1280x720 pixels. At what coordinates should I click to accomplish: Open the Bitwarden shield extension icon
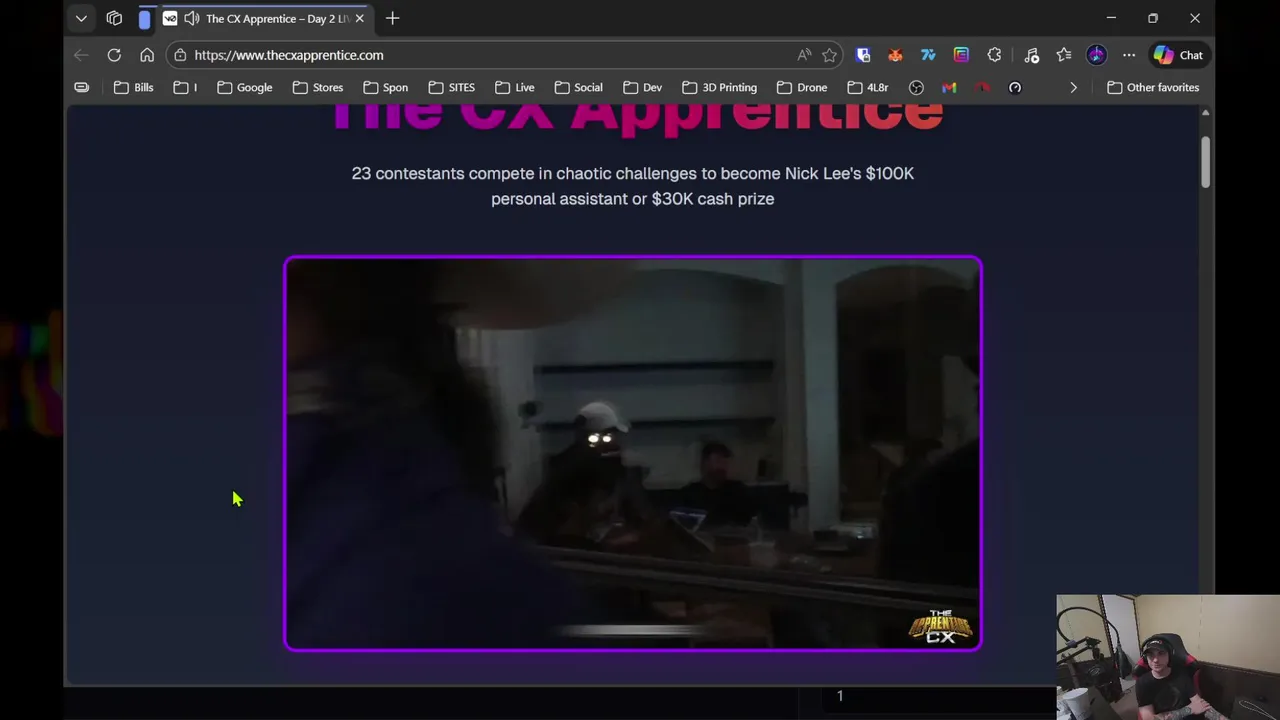[863, 55]
